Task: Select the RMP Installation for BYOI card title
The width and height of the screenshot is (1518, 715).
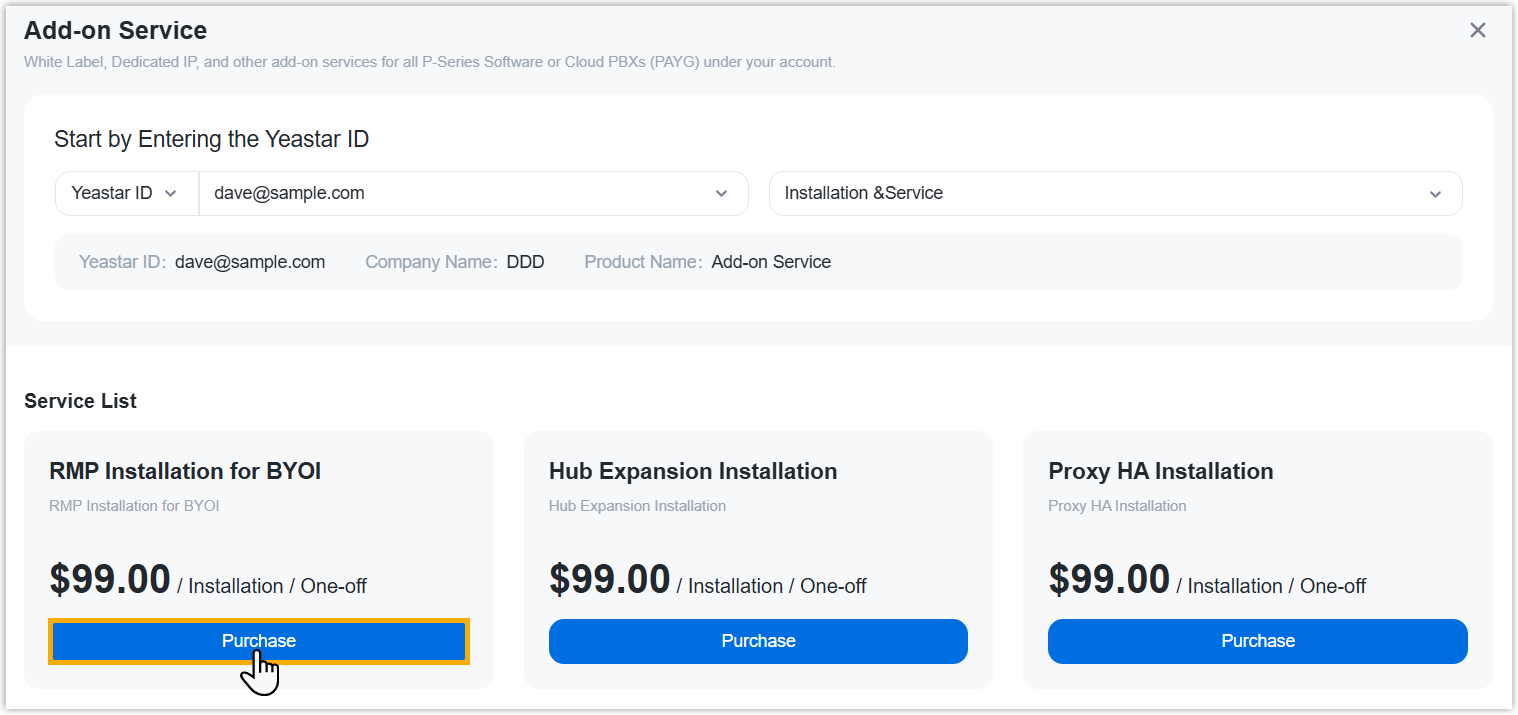Action: (185, 471)
